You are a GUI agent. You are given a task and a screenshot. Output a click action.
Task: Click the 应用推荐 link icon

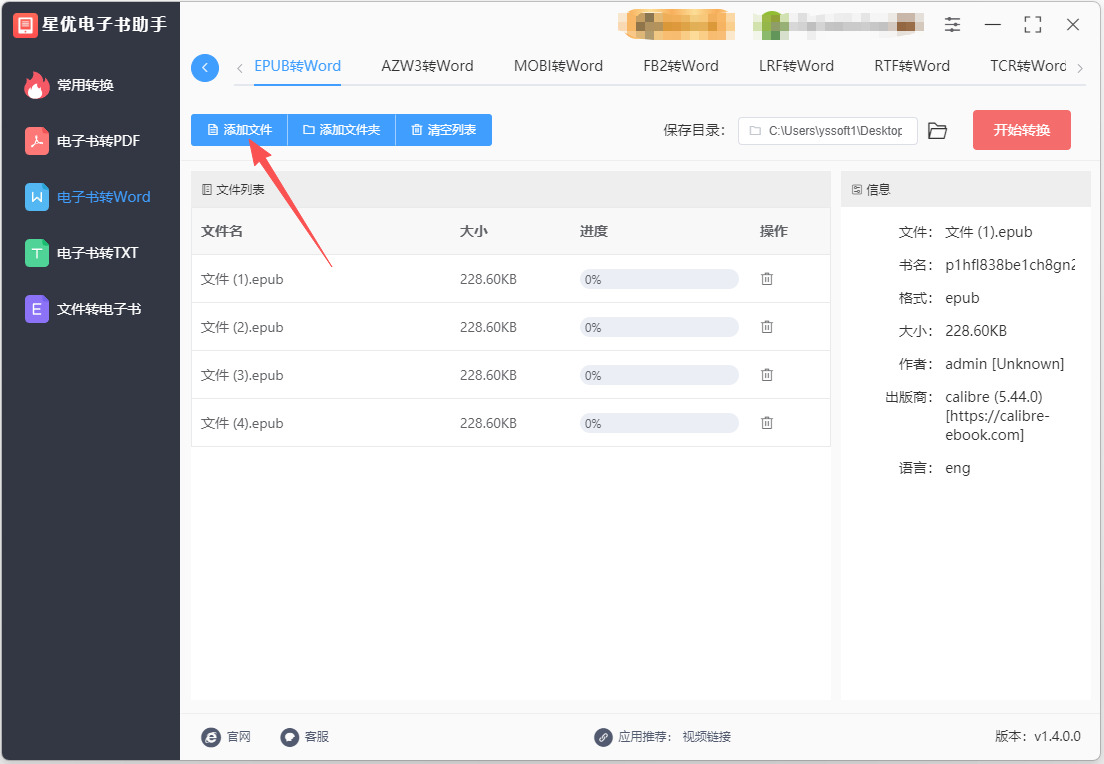603,737
